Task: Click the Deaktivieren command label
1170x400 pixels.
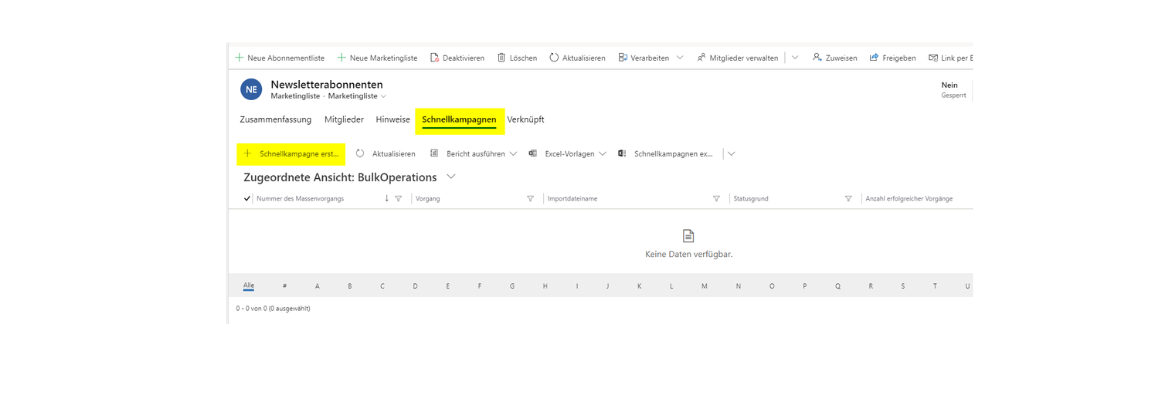Action: (463, 57)
